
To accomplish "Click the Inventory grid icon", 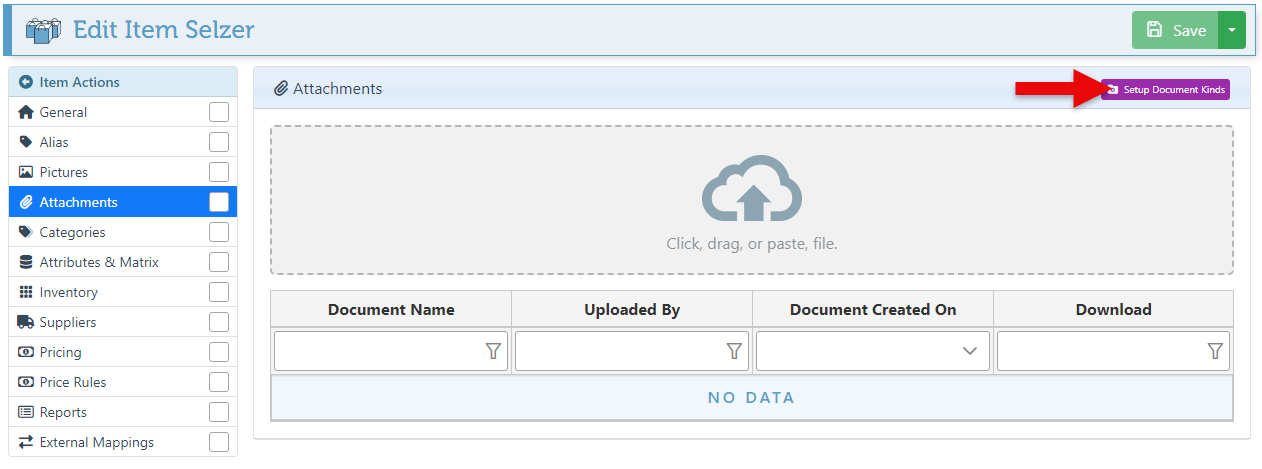I will 26,292.
